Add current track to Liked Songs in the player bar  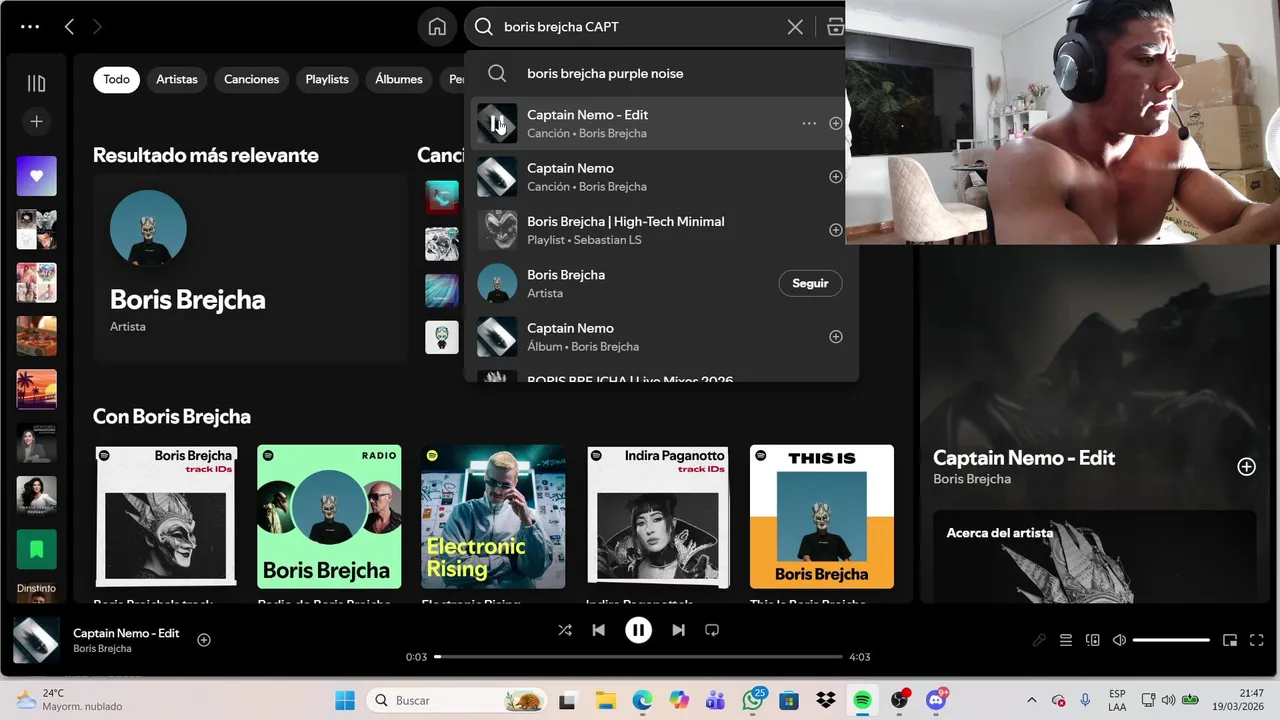point(204,640)
